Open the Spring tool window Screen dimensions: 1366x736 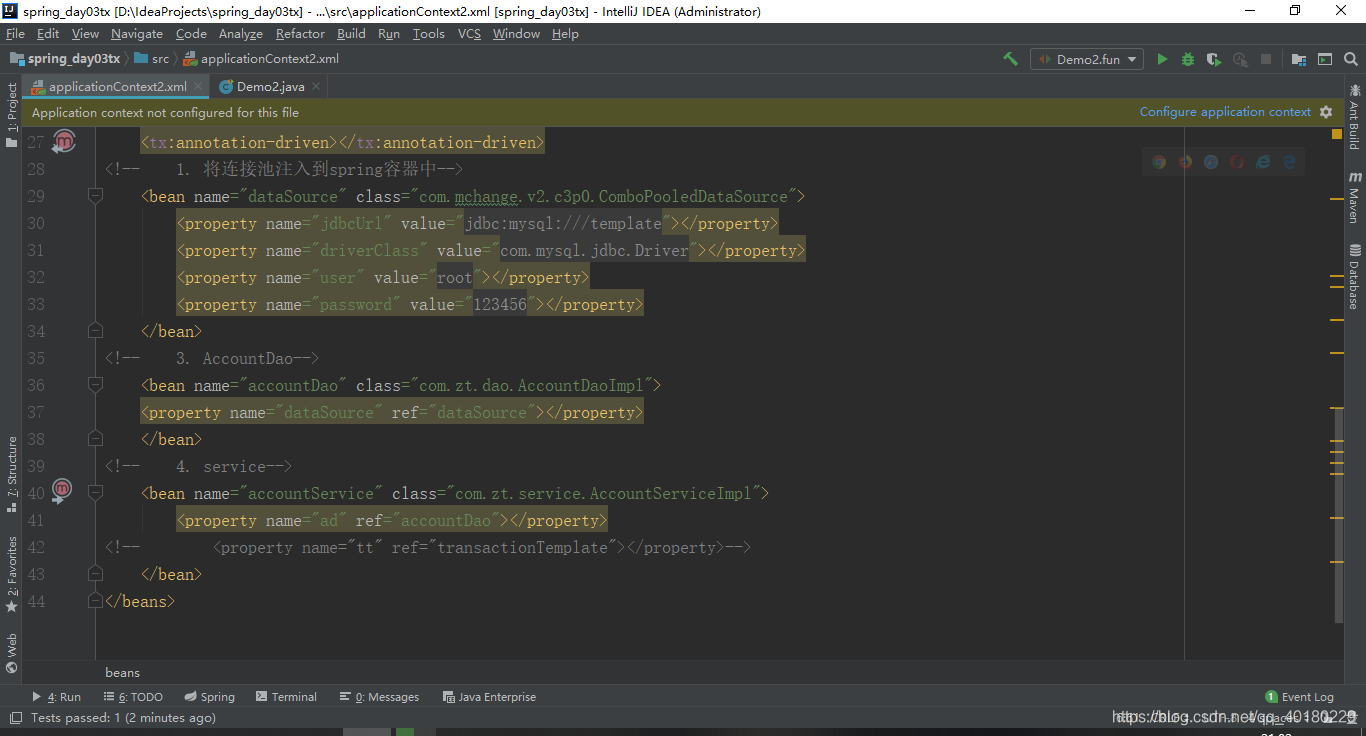pyautogui.click(x=209, y=697)
